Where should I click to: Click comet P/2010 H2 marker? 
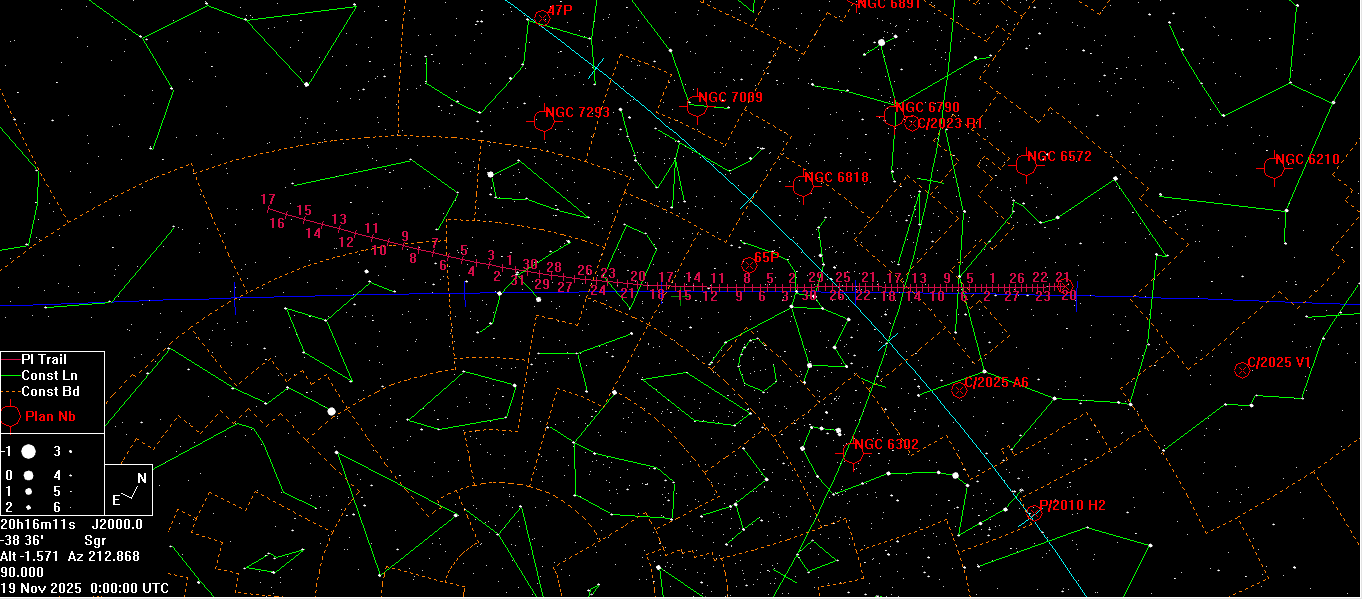coord(1034,513)
